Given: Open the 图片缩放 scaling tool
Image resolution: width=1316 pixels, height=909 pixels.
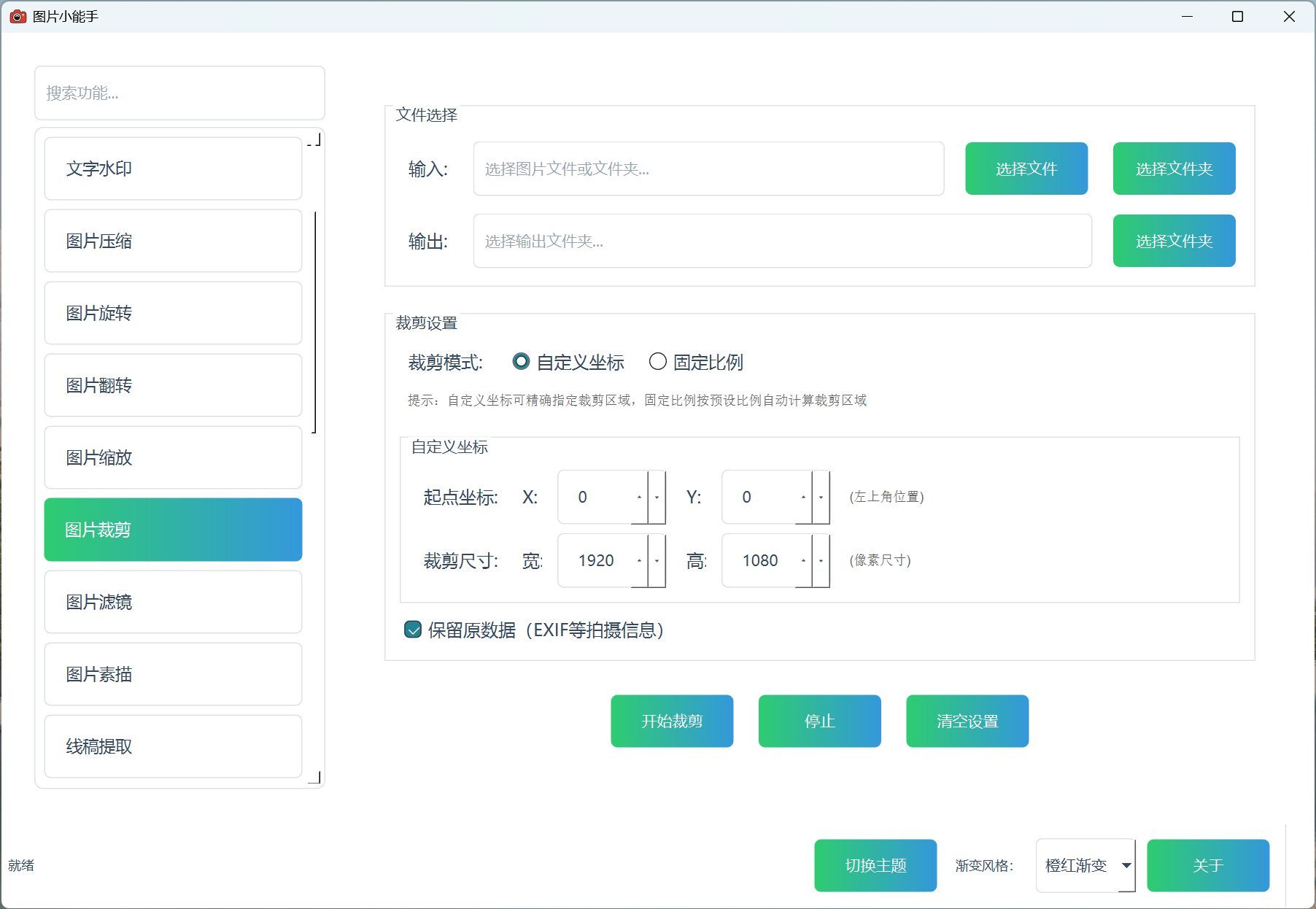Looking at the screenshot, I should pyautogui.click(x=173, y=457).
